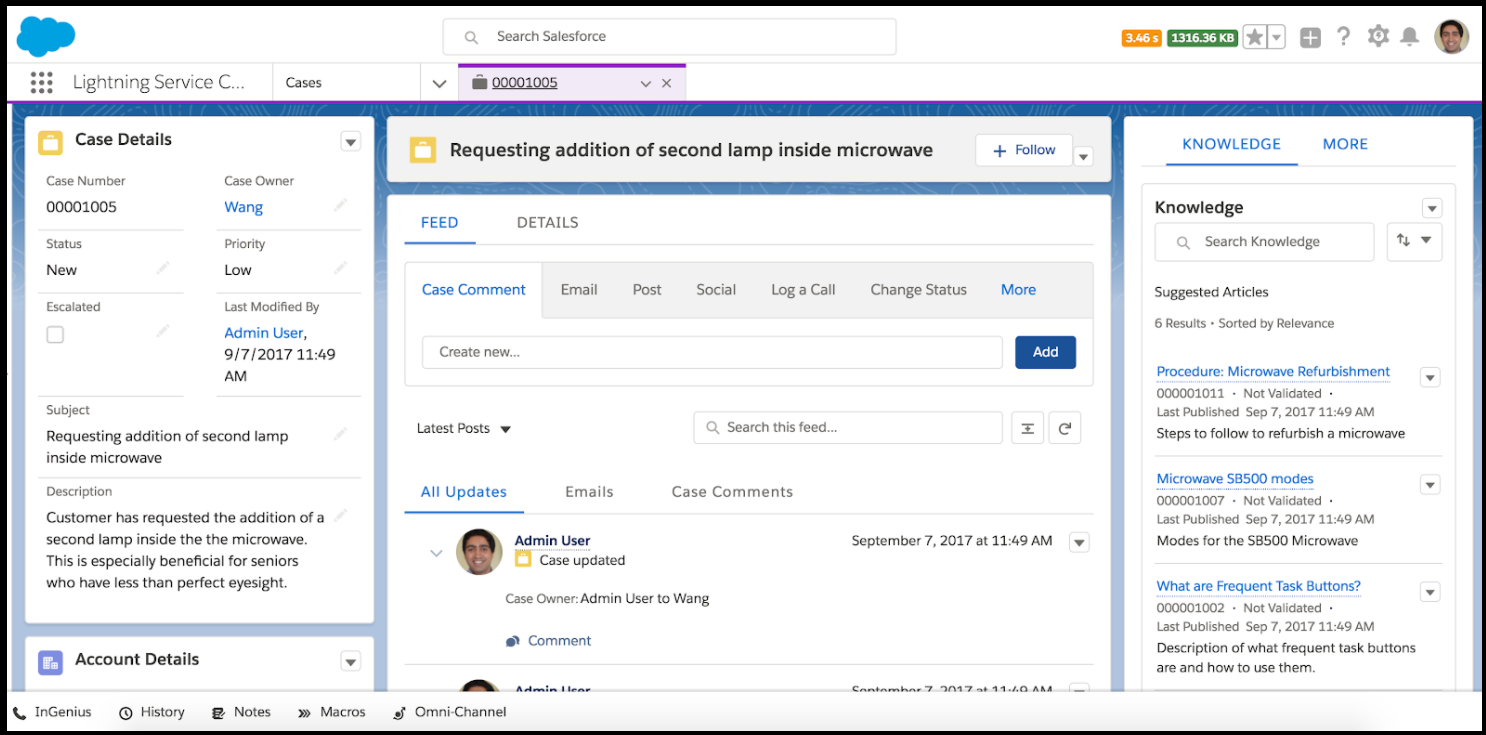The image size is (1486, 735).
Task: Click the global create plus icon
Action: [1310, 38]
